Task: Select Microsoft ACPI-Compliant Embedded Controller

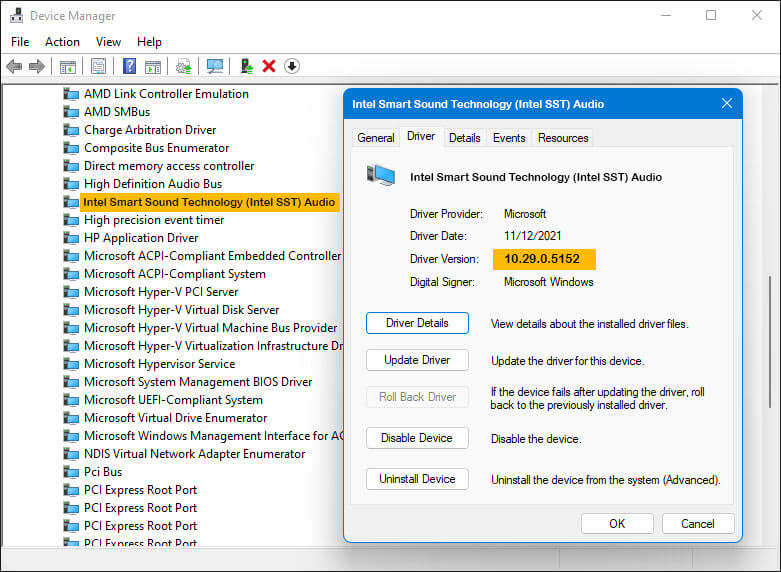Action: point(213,256)
